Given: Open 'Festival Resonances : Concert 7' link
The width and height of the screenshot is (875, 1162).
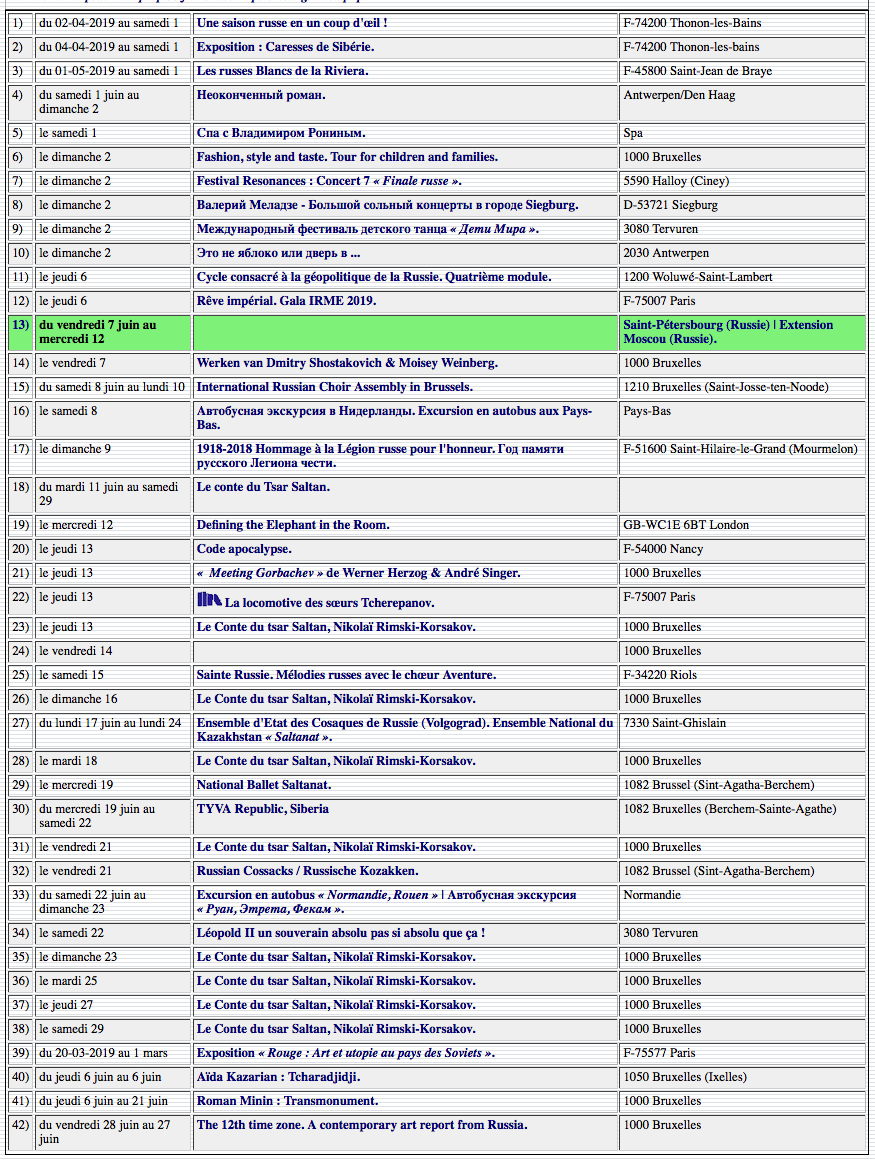Looking at the screenshot, I should [329, 181].
